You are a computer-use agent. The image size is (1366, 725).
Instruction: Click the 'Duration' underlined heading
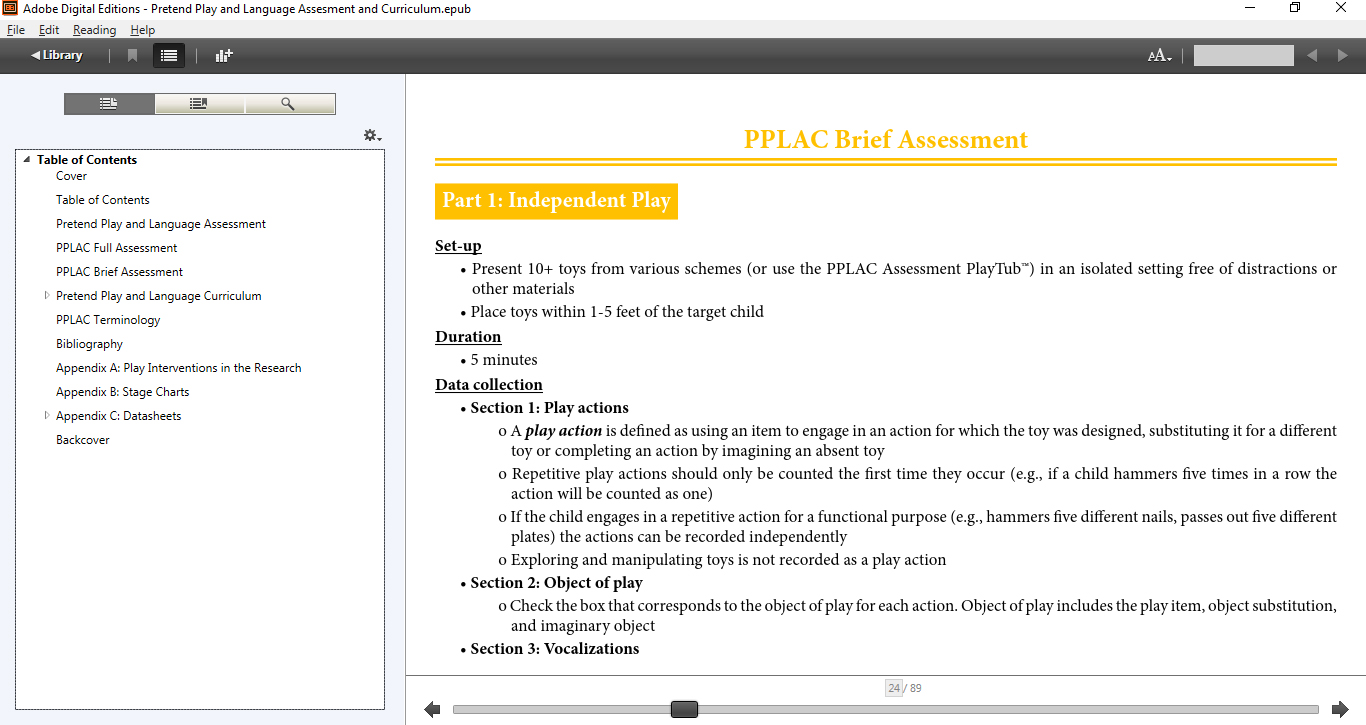(x=468, y=337)
